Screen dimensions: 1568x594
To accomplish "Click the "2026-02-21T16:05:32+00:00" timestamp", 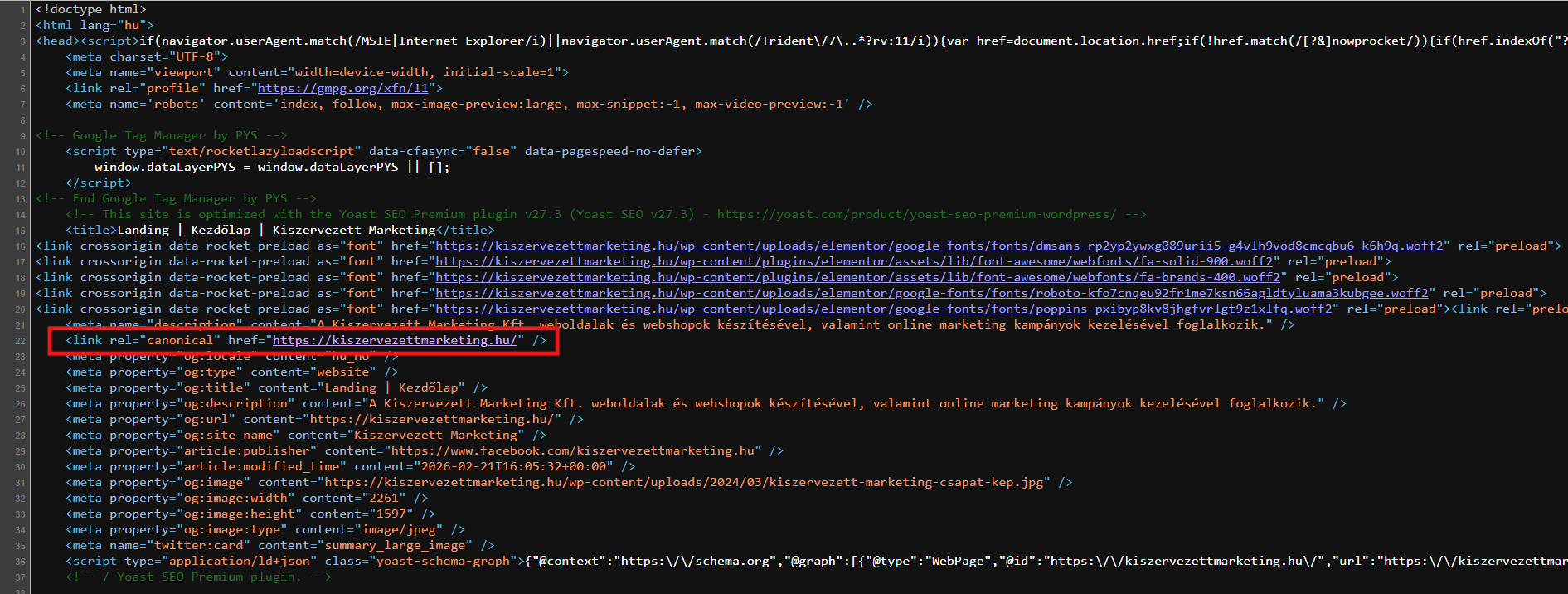I will pos(513,466).
